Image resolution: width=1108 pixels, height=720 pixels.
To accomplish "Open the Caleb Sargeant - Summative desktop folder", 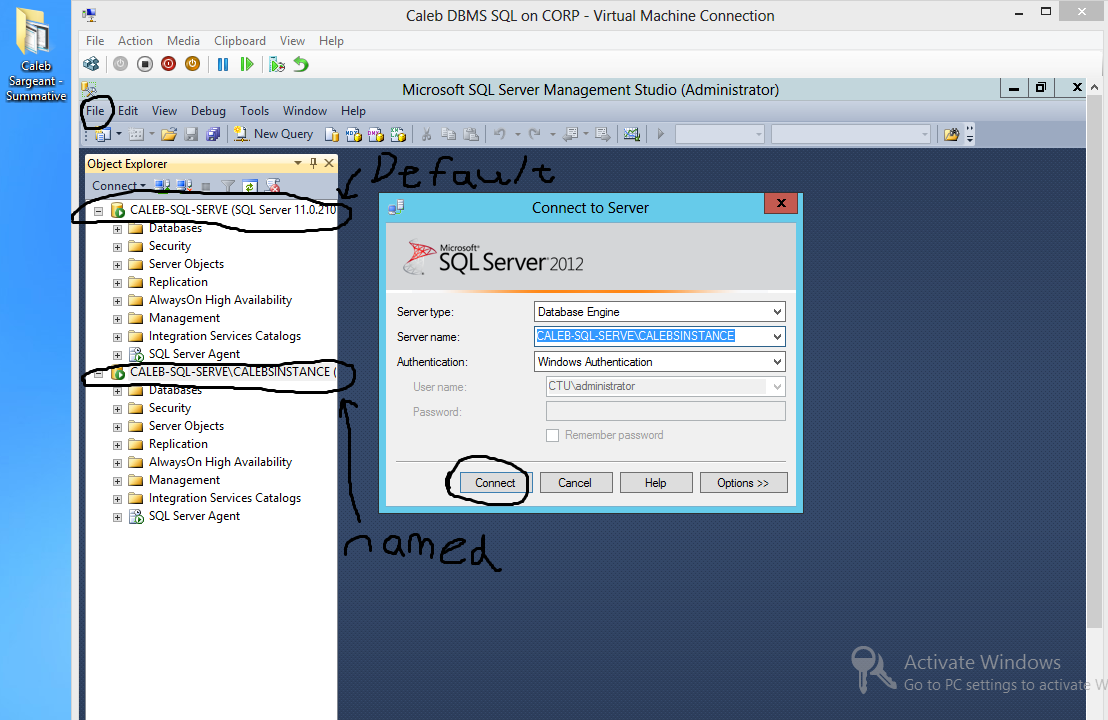I will tap(35, 54).
